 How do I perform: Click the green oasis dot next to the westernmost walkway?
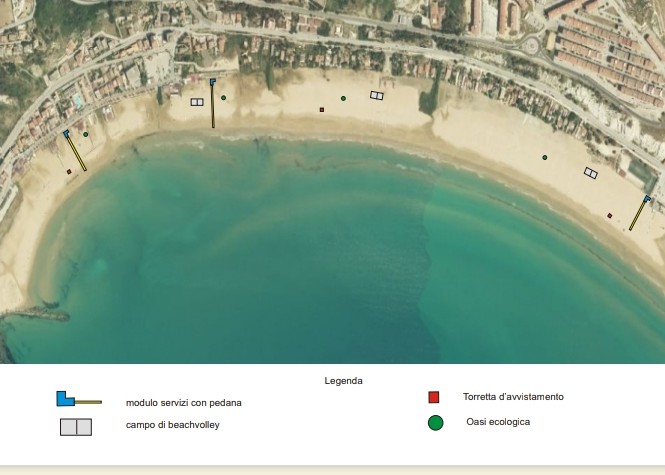(86, 134)
